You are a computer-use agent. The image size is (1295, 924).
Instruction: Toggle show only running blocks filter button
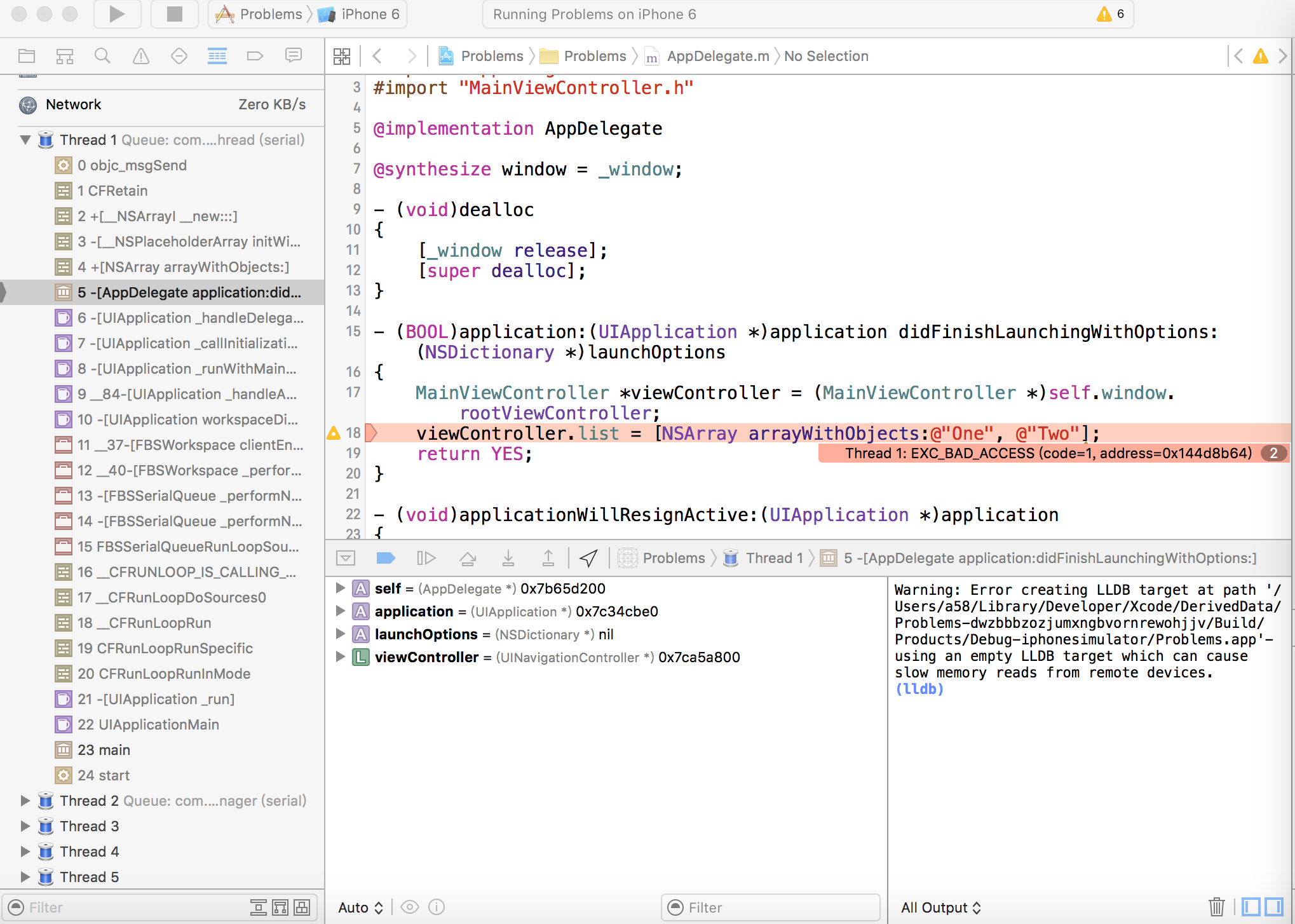coord(302,907)
